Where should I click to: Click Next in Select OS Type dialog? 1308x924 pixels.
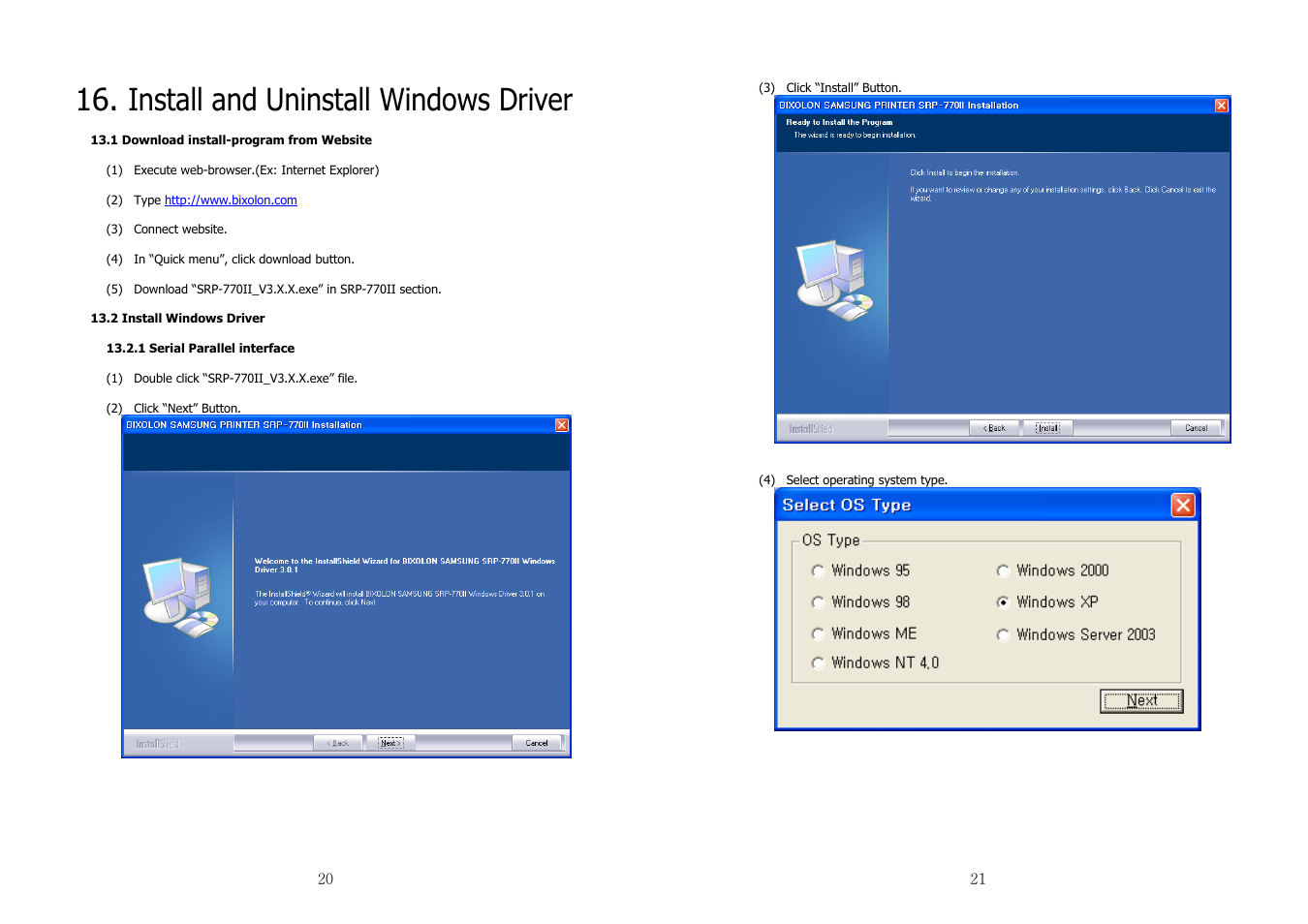click(1141, 701)
